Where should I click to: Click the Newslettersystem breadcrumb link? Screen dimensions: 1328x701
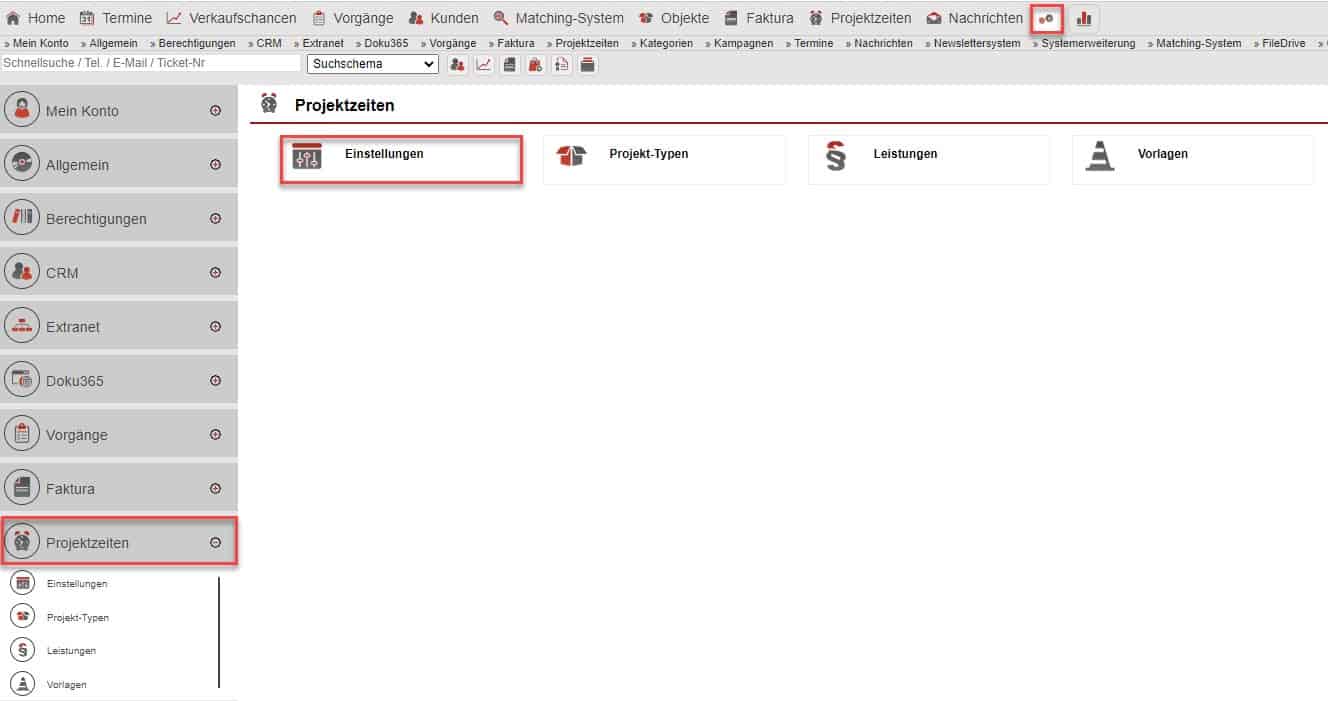[x=976, y=43]
